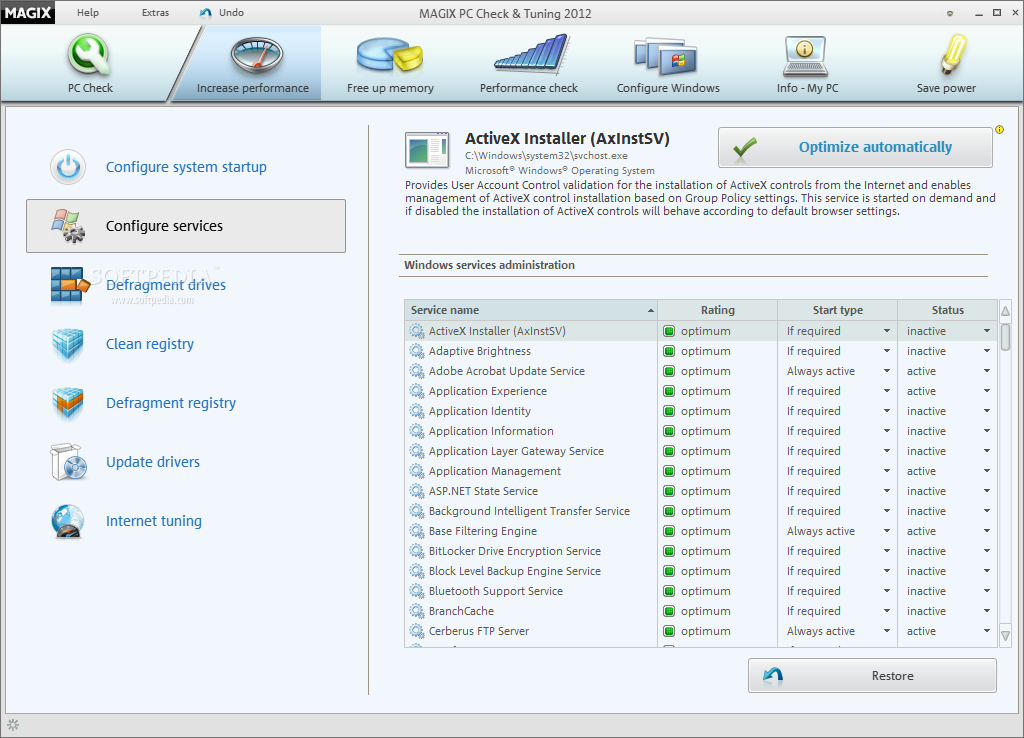Open the Clean registry link
Image resolution: width=1024 pixels, height=738 pixels.
coord(150,344)
